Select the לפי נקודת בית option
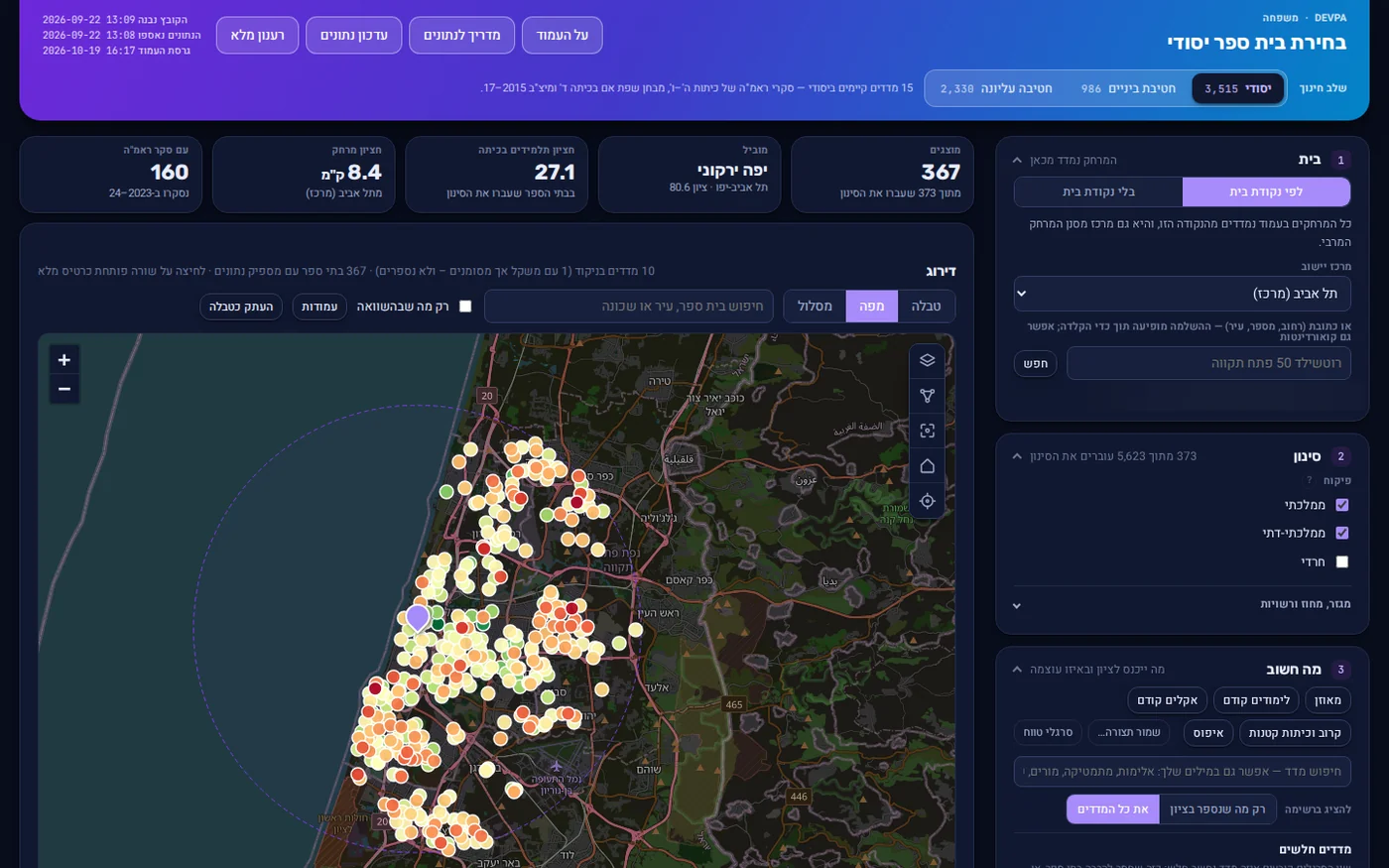The height and width of the screenshot is (868, 1389). [x=1266, y=191]
